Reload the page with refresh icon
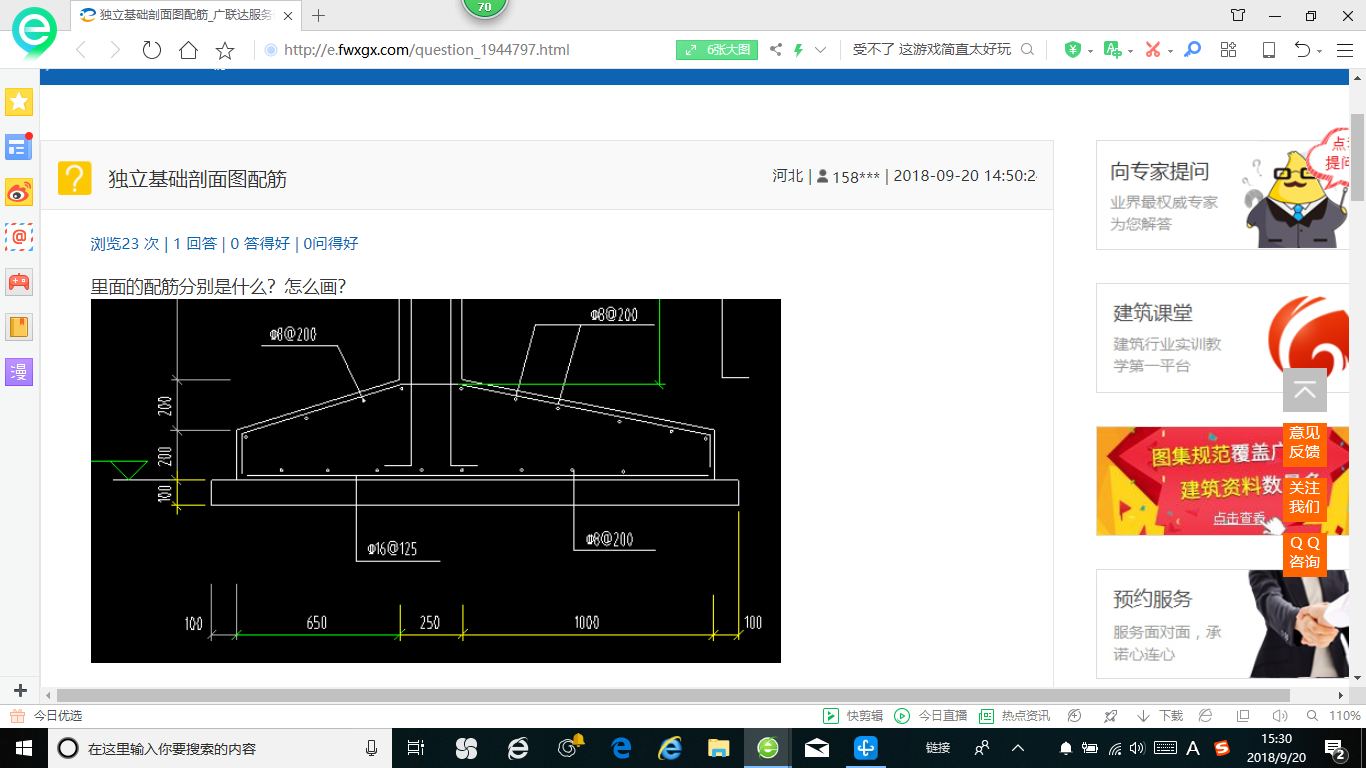1366x768 pixels. pyautogui.click(x=152, y=50)
